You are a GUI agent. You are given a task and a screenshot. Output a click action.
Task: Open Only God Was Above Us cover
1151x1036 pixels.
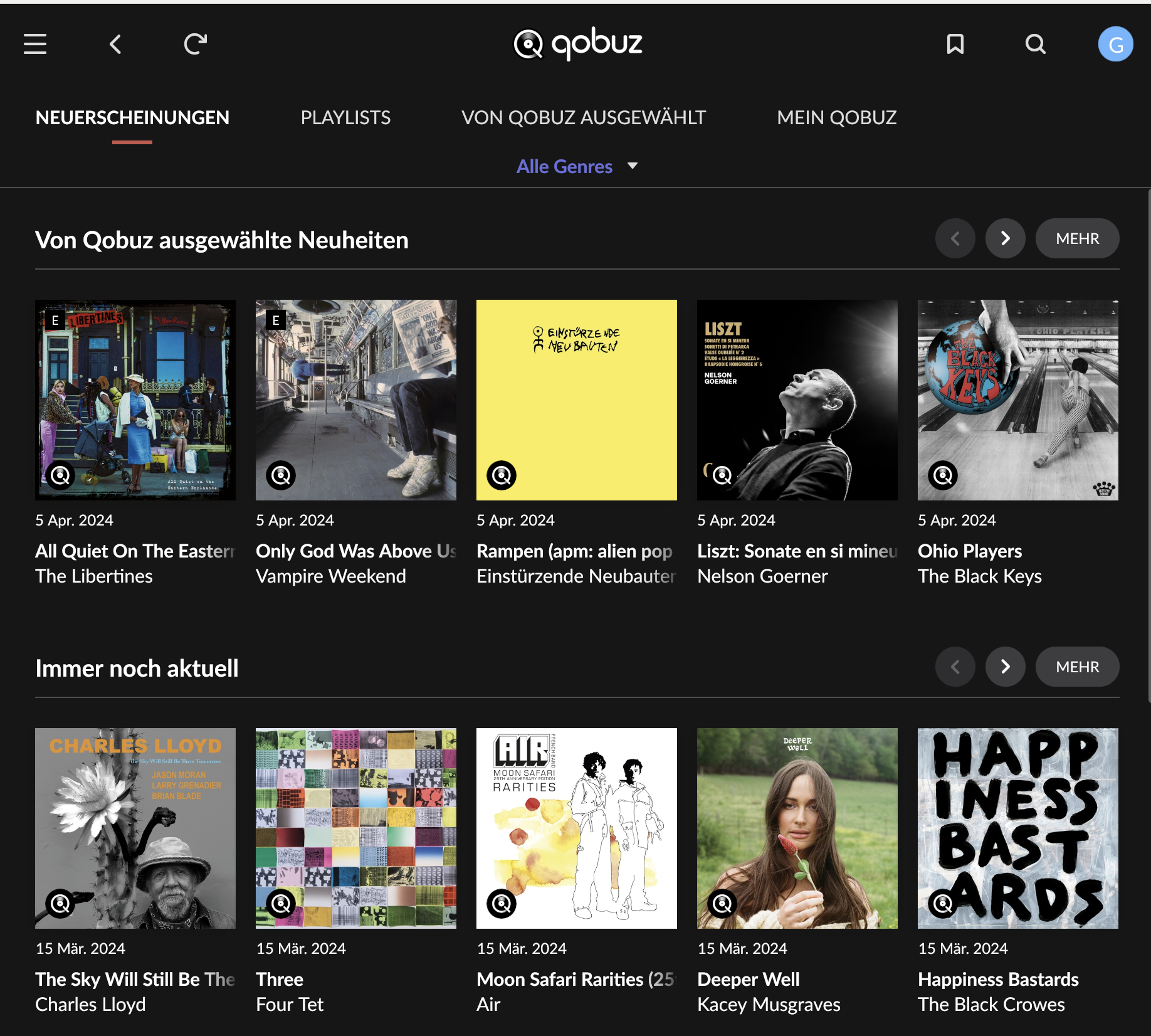click(356, 400)
